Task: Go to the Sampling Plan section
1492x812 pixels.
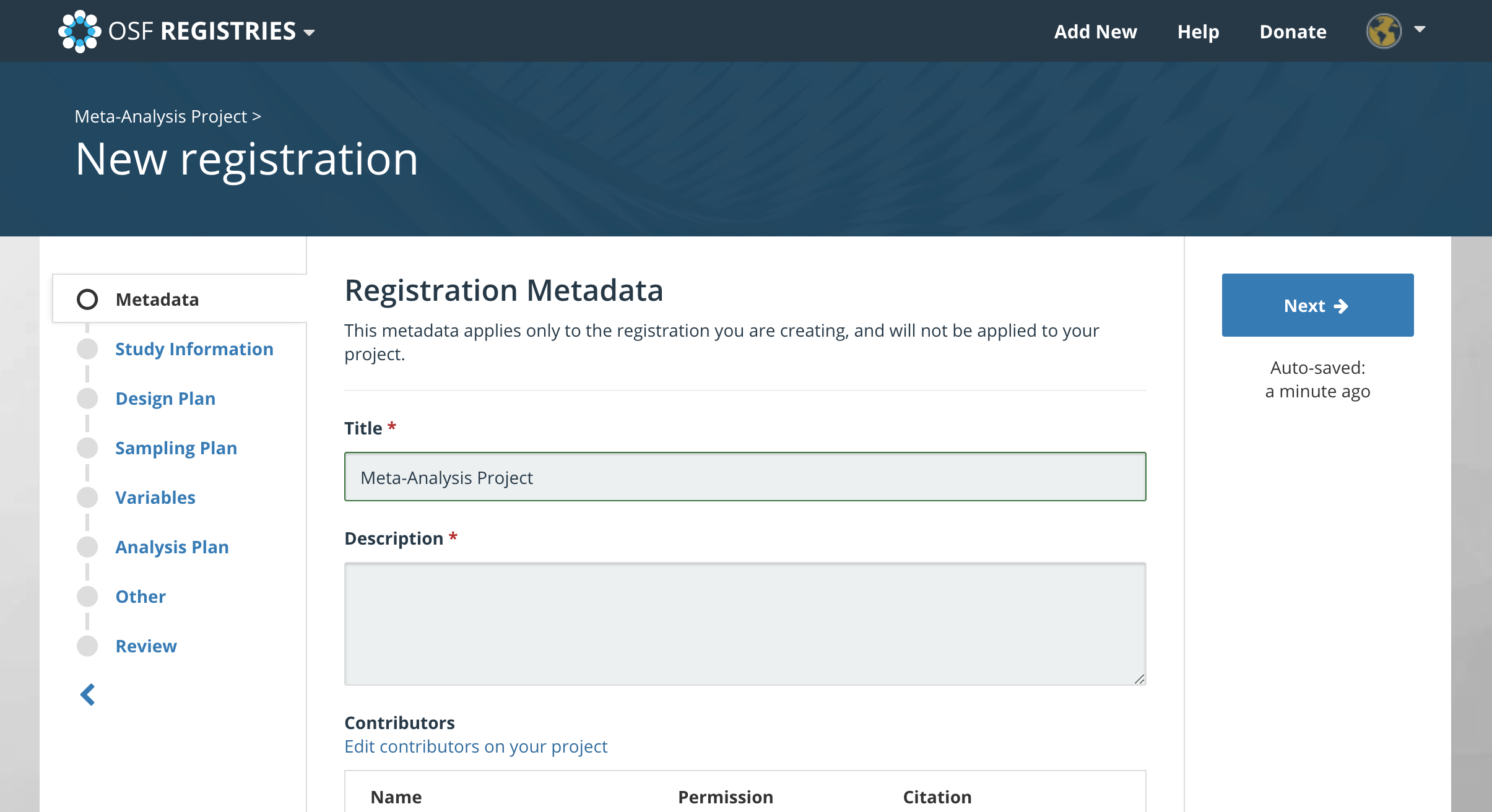Action: (x=176, y=448)
